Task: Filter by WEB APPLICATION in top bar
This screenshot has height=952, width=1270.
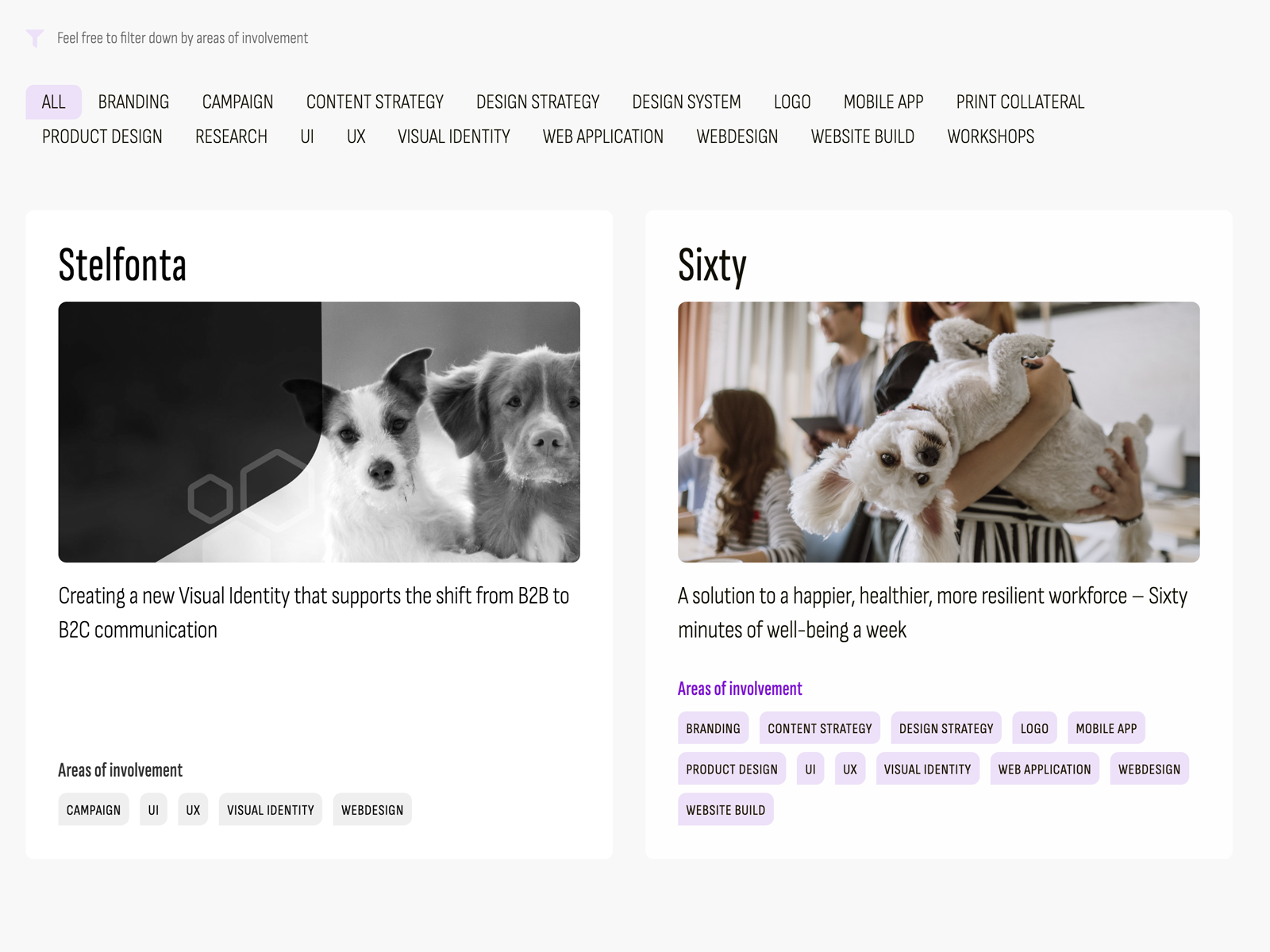Action: pyautogui.click(x=602, y=136)
